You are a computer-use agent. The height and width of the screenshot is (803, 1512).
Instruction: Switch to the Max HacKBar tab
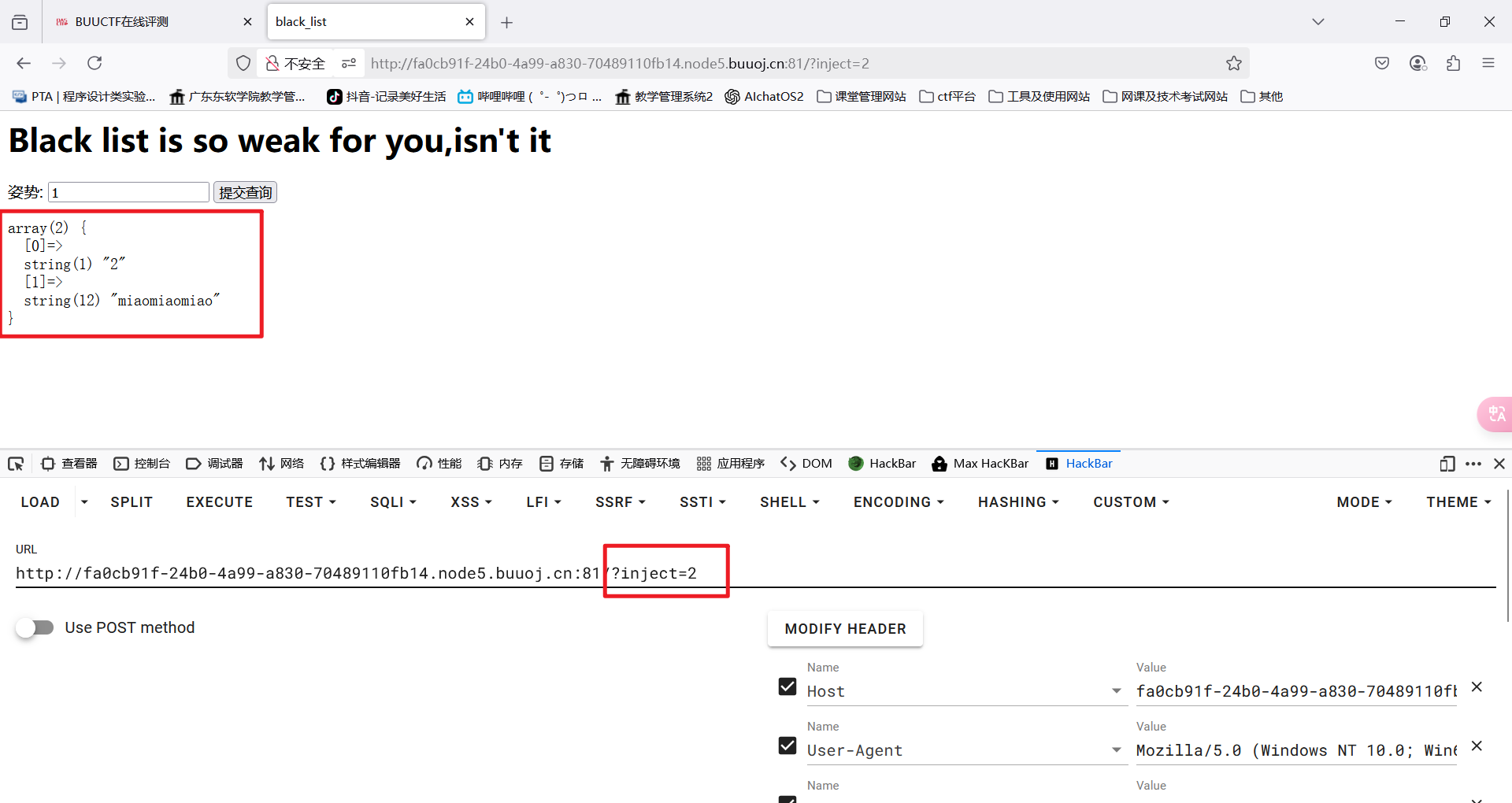980,464
